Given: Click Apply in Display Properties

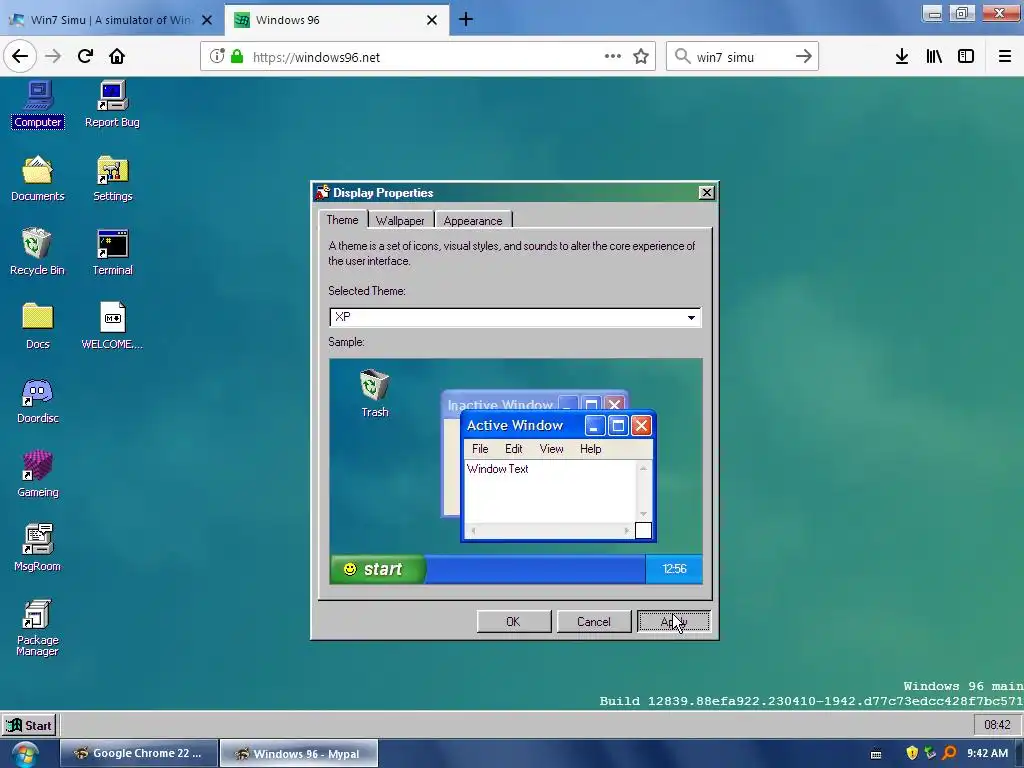Looking at the screenshot, I should tap(673, 622).
